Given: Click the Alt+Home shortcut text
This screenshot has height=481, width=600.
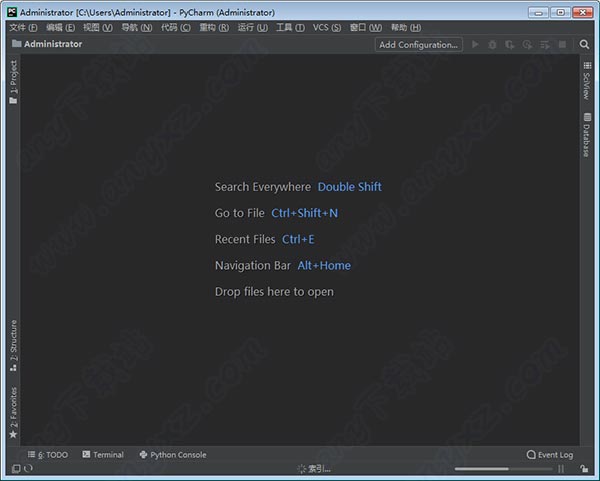Looking at the screenshot, I should coord(324,266).
